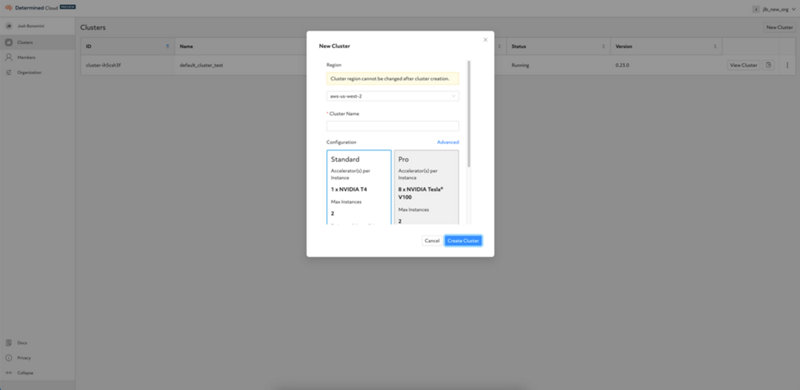Open the Clusters sidebar icon
The image size is (800, 390).
(x=9, y=42)
